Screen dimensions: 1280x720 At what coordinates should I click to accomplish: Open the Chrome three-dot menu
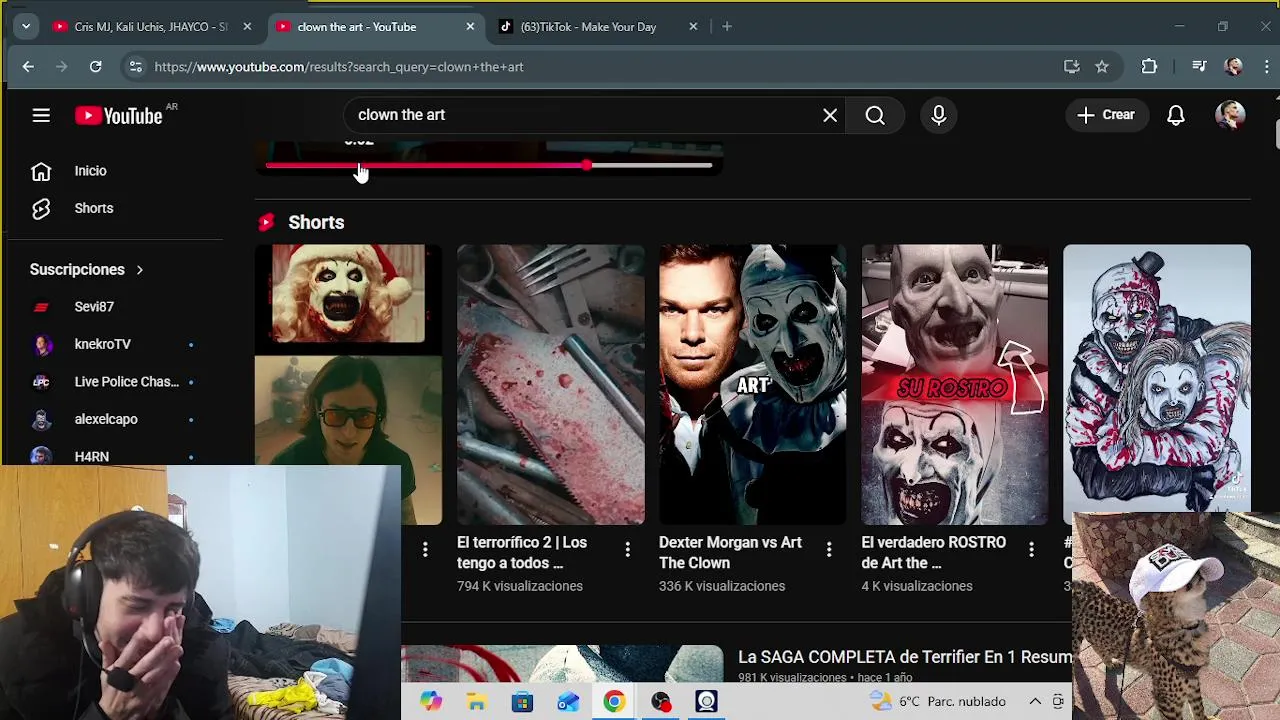coord(1267,67)
